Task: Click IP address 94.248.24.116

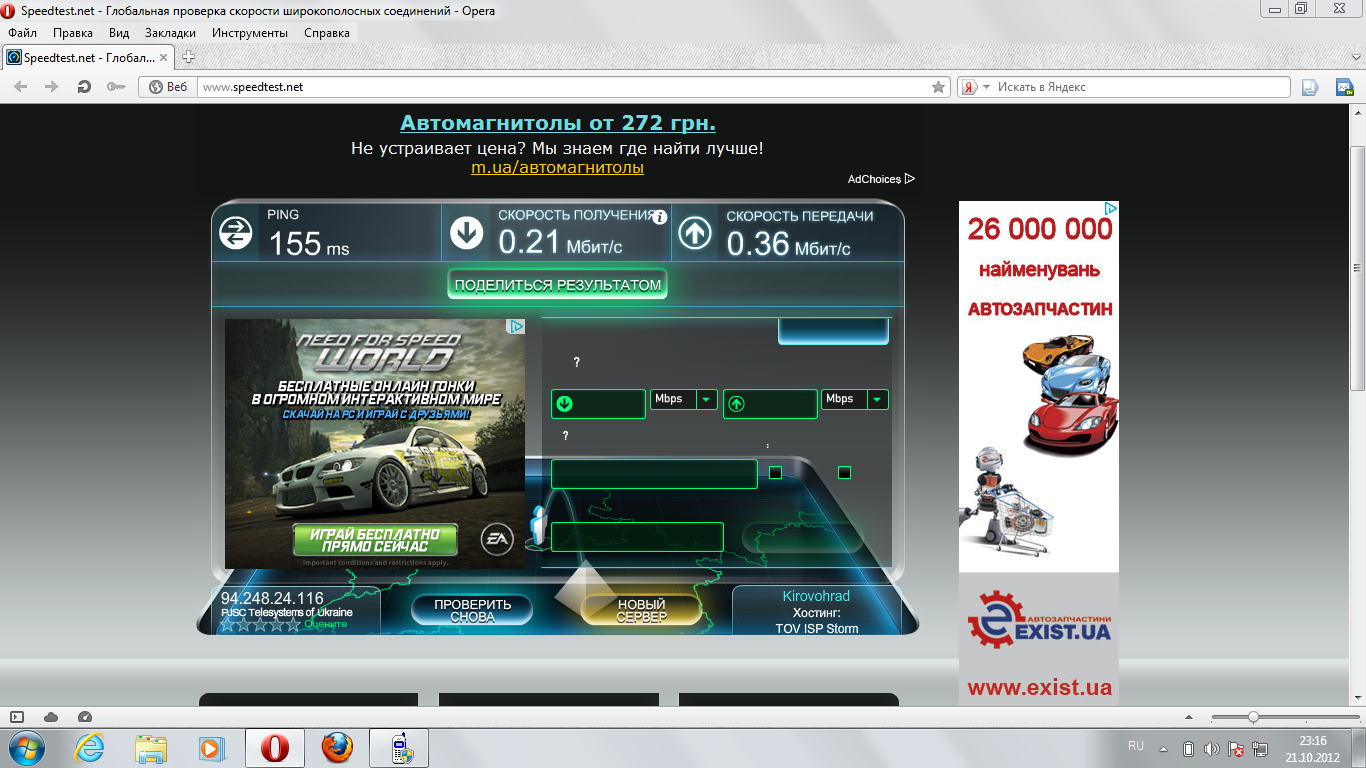Action: [x=272, y=598]
